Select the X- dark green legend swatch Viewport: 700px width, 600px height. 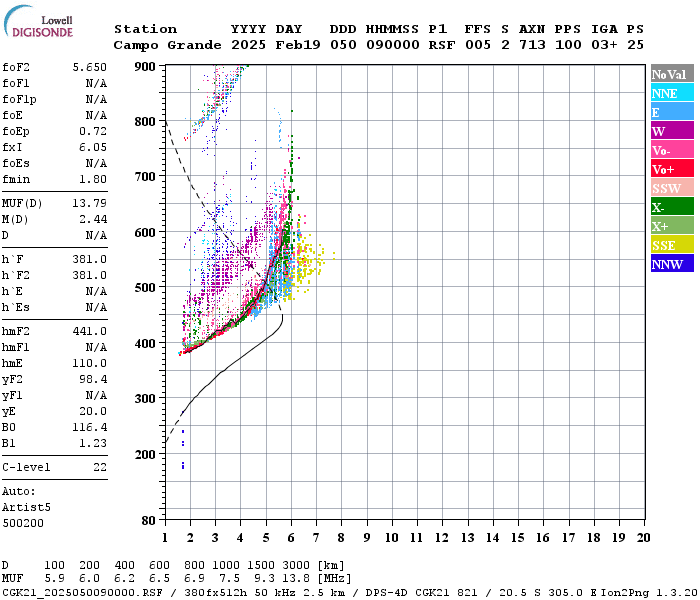tap(672, 207)
